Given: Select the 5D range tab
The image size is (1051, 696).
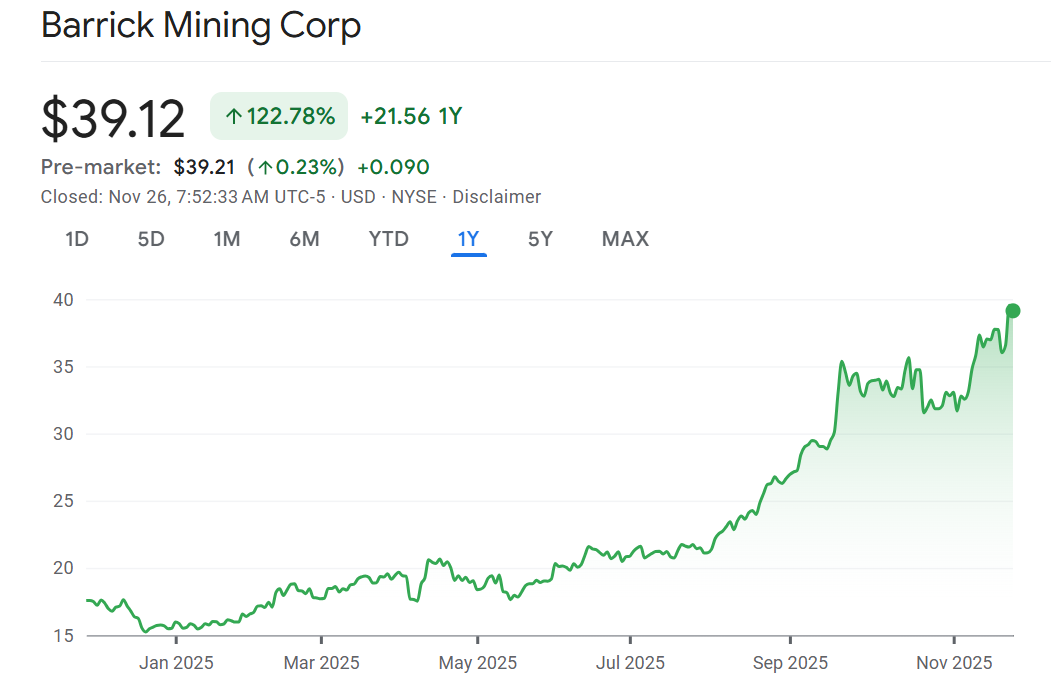Looking at the screenshot, I should (151, 239).
